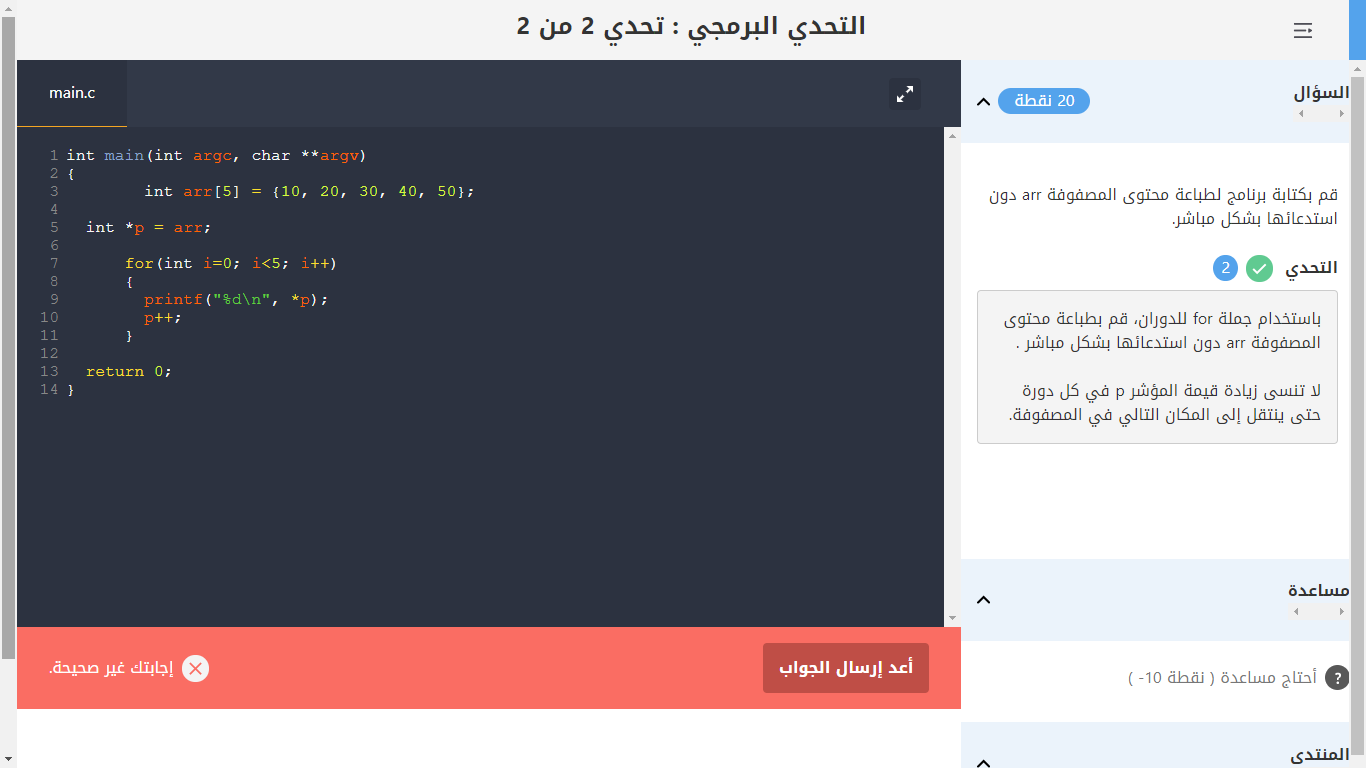Place cursor on the printf code line
Image resolution: width=1366 pixels, height=768 pixels.
point(236,299)
